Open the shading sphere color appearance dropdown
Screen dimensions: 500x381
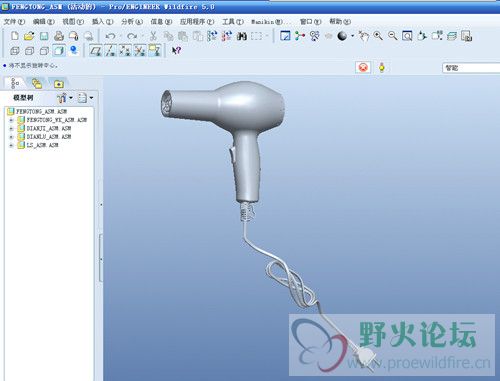pyautogui.click(x=352, y=36)
